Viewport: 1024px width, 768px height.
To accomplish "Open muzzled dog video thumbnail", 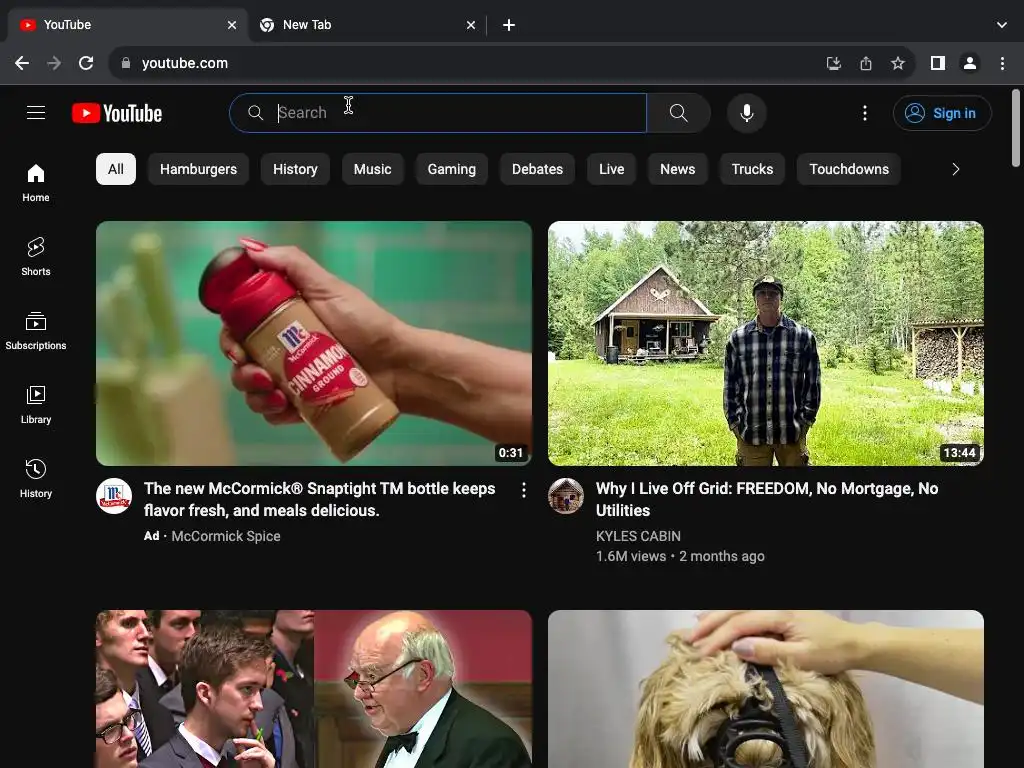I will tap(766, 689).
